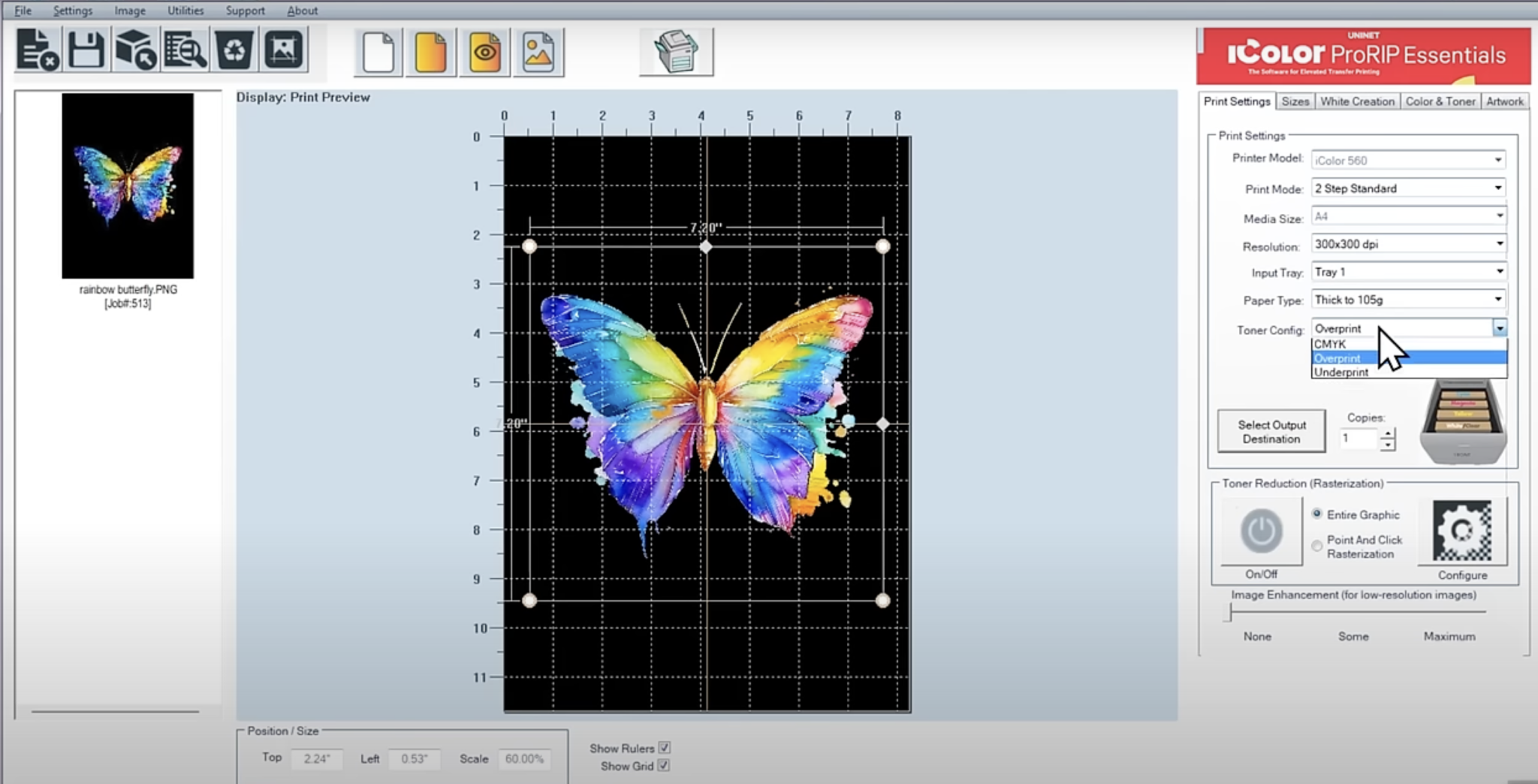Click the printer icon in the toolbar

(x=676, y=52)
